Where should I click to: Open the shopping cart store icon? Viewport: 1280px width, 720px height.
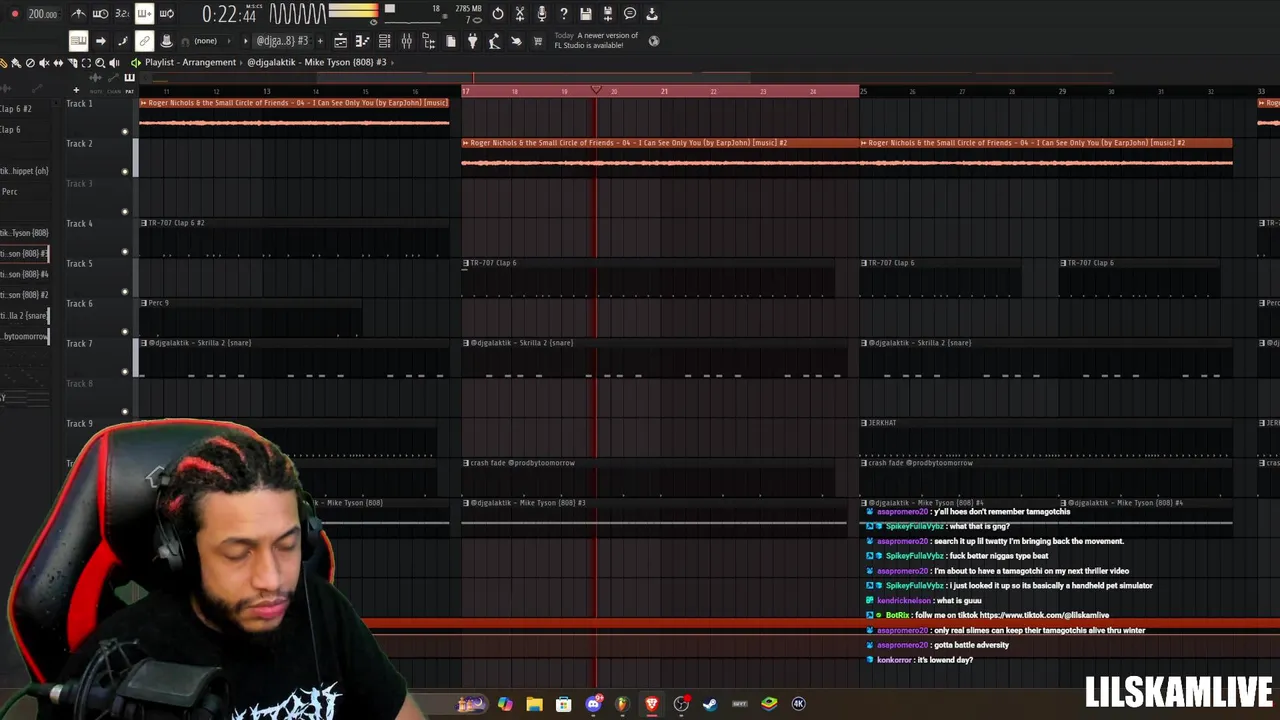538,41
